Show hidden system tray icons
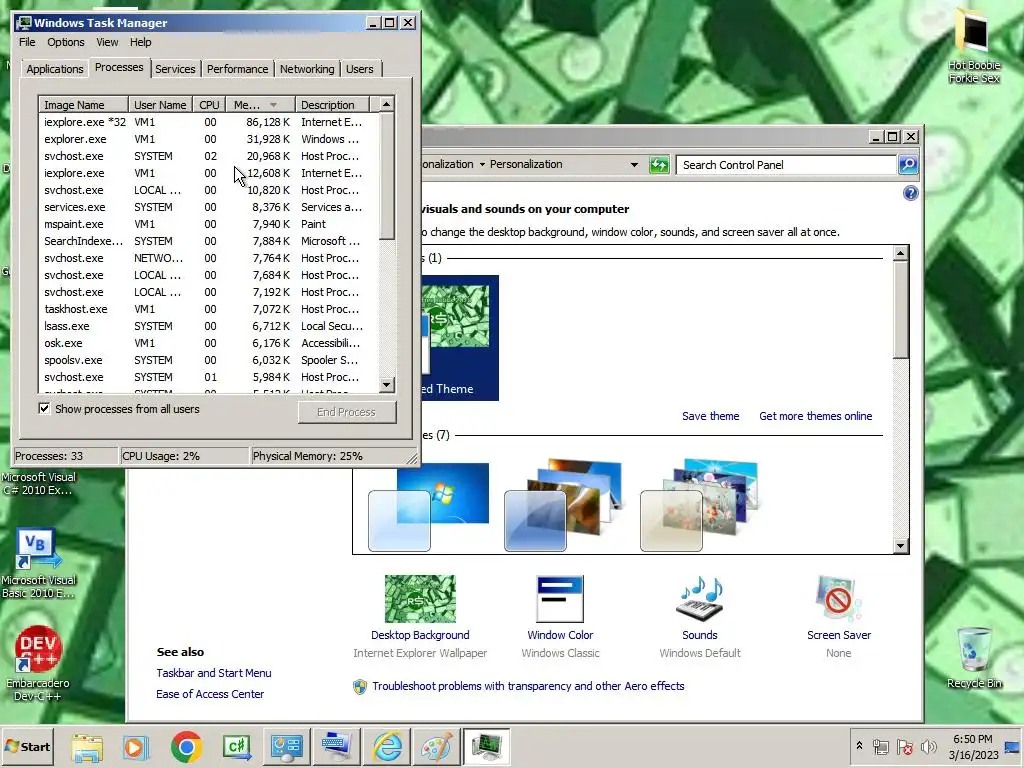The height and width of the screenshot is (768, 1024). pos(859,746)
